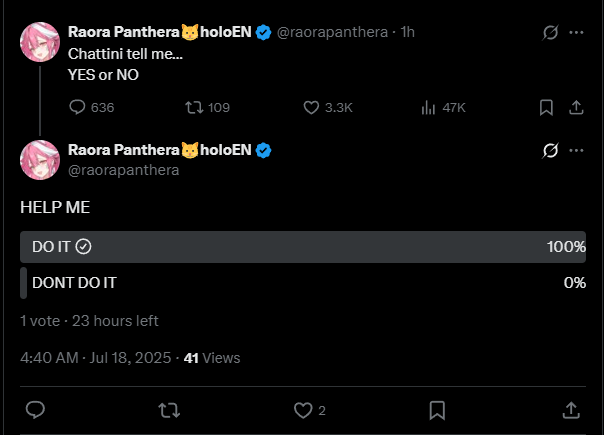The image size is (604, 435).
Task: Open Raora Panthera avatar on HELP ME tweet
Action: tap(39, 159)
